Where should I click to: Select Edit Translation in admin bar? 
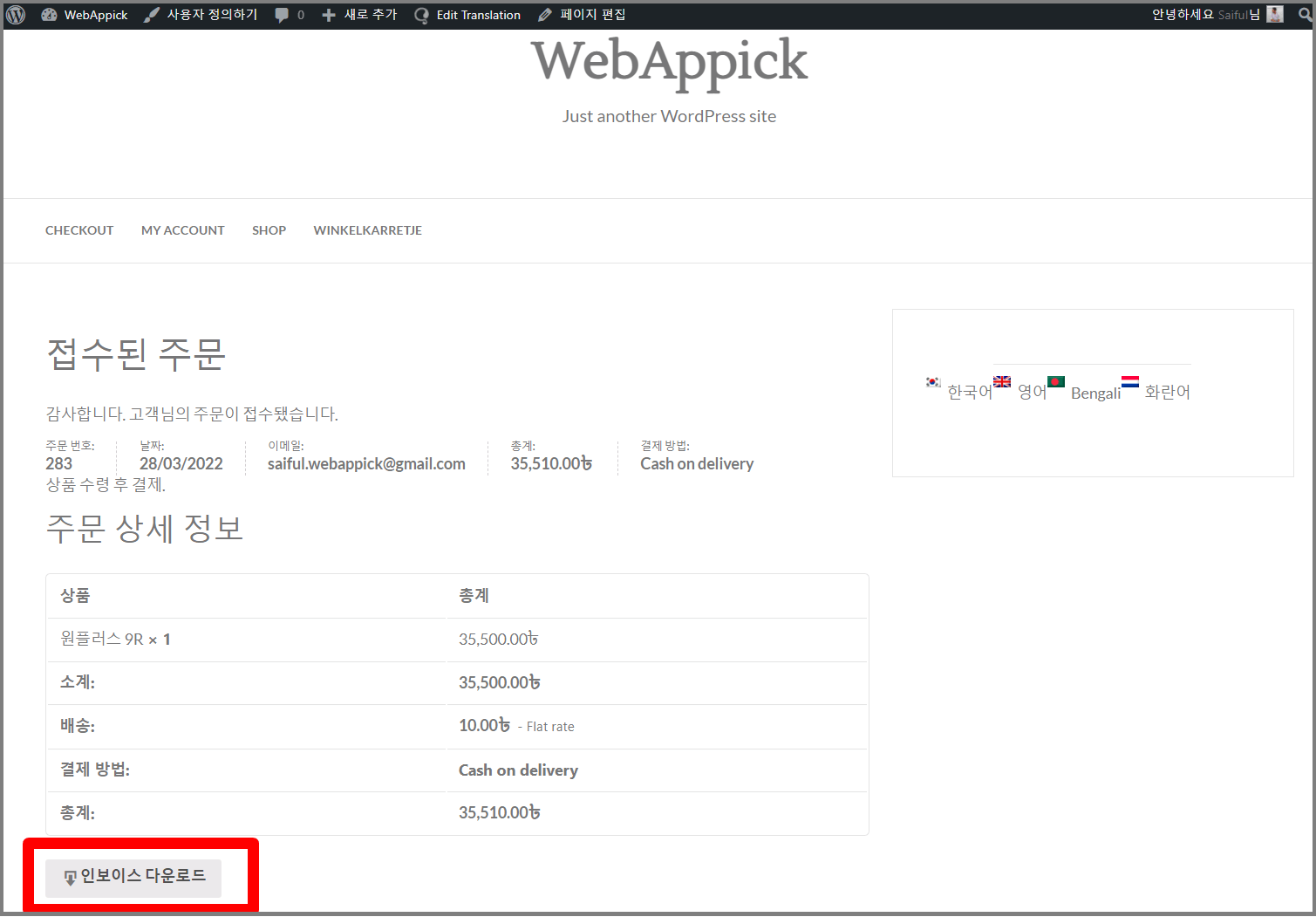tap(468, 15)
